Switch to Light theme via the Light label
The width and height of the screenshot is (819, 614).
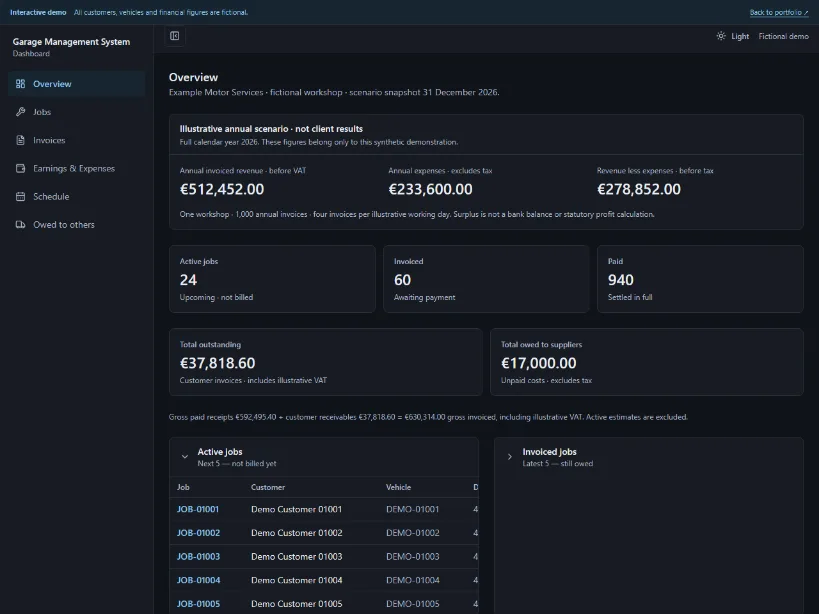pyautogui.click(x=740, y=36)
